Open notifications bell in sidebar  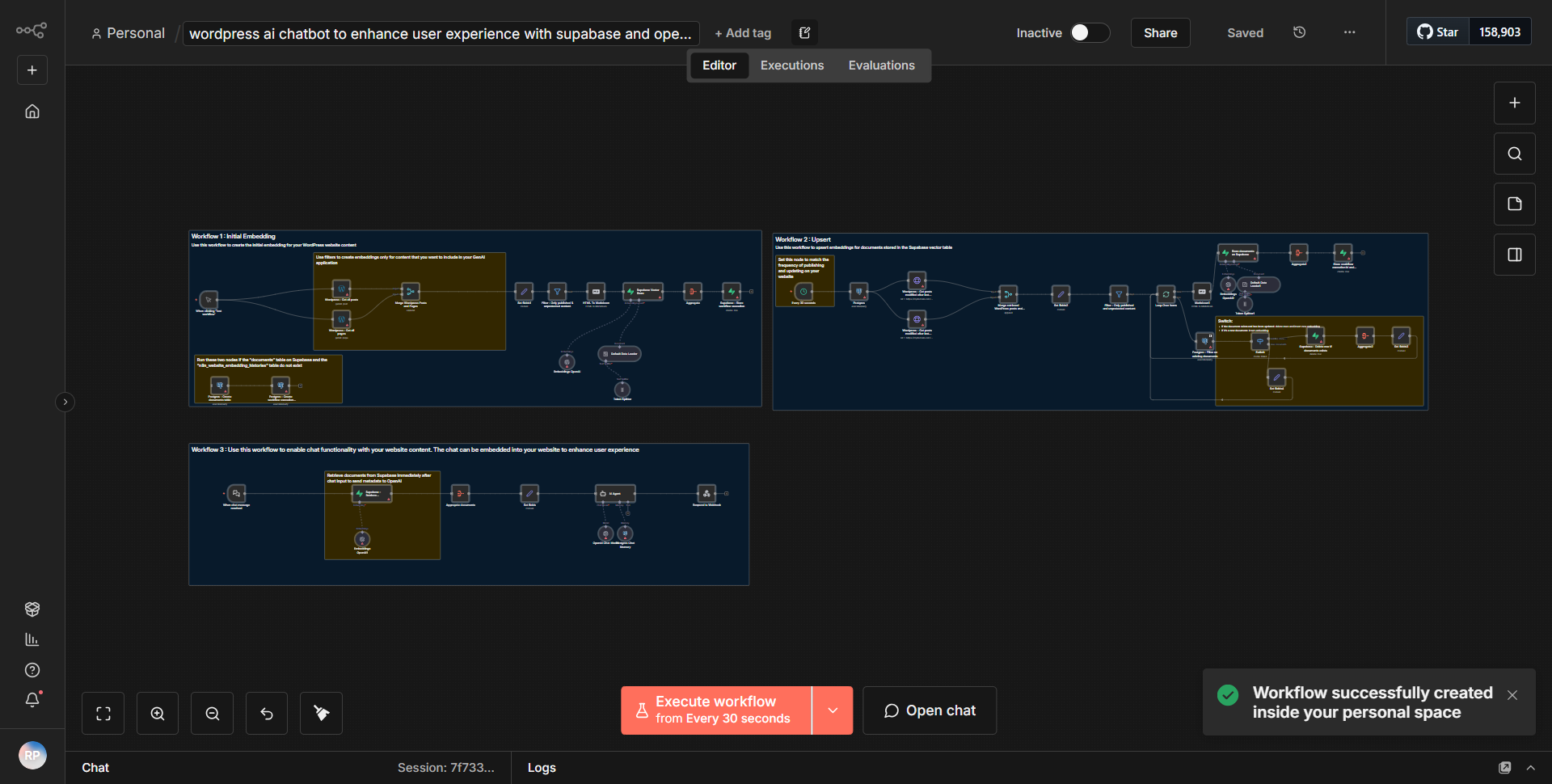(x=32, y=700)
